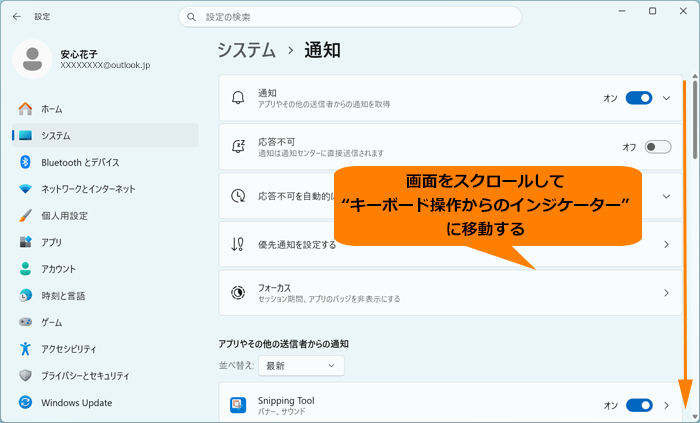The height and width of the screenshot is (423, 700).
Task: Click the システム monitor icon
Action: pos(25,135)
